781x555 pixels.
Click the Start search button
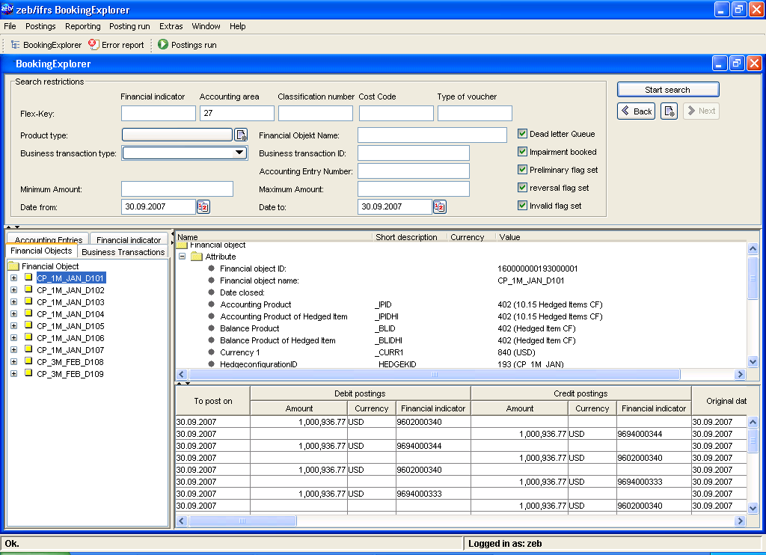coord(667,90)
